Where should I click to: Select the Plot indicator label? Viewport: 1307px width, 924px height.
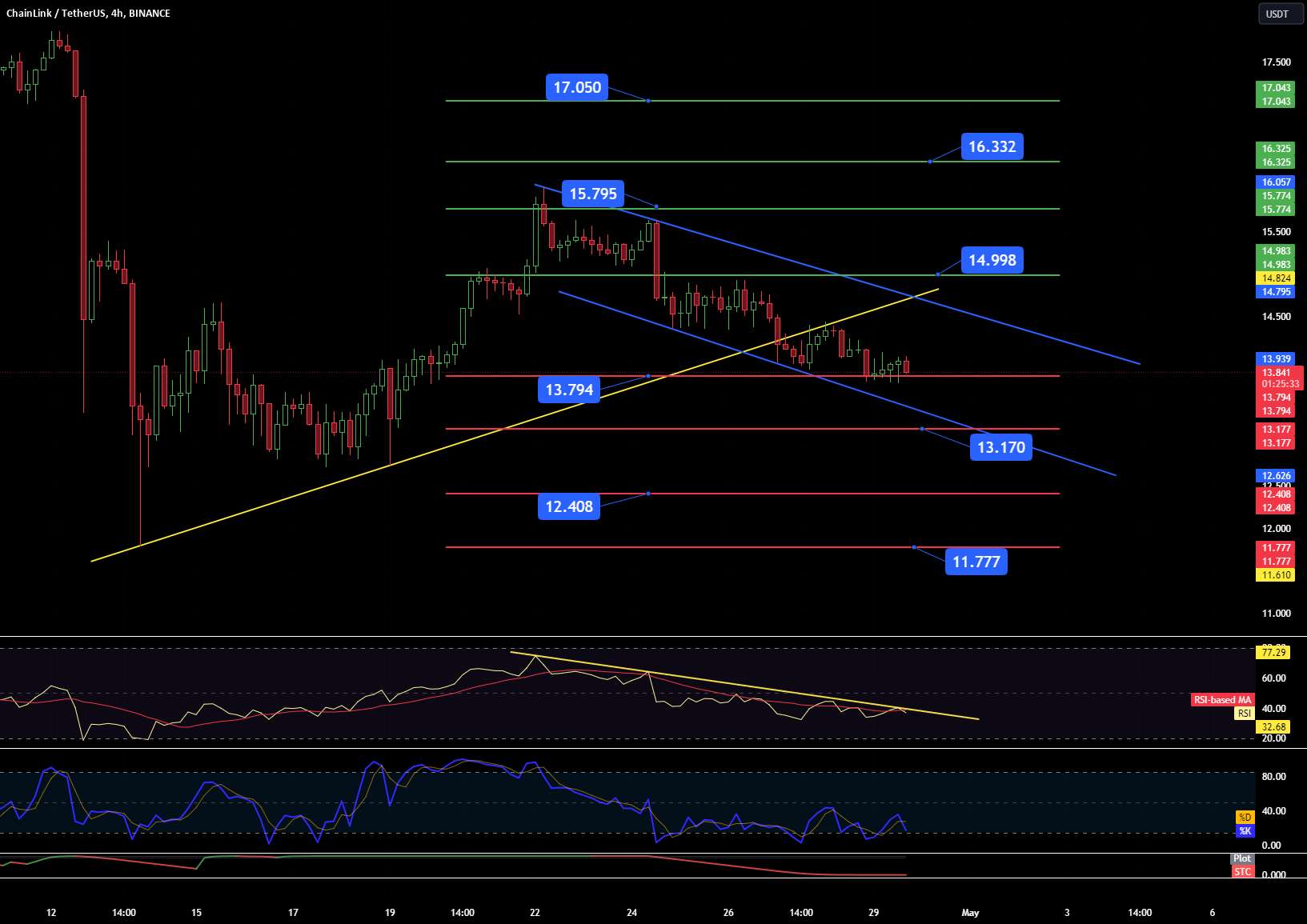(1241, 859)
